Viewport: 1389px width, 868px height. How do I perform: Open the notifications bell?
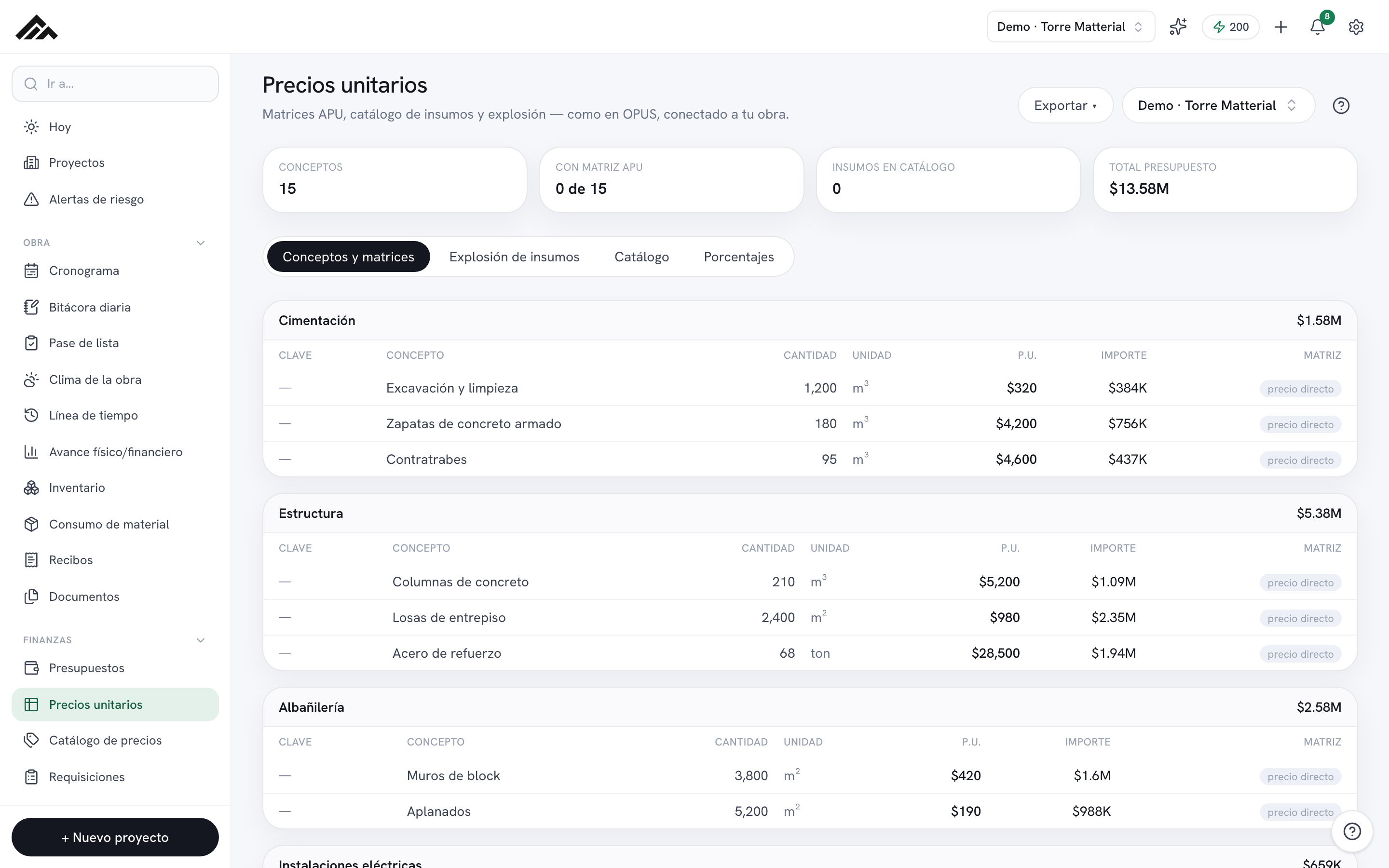[1318, 27]
